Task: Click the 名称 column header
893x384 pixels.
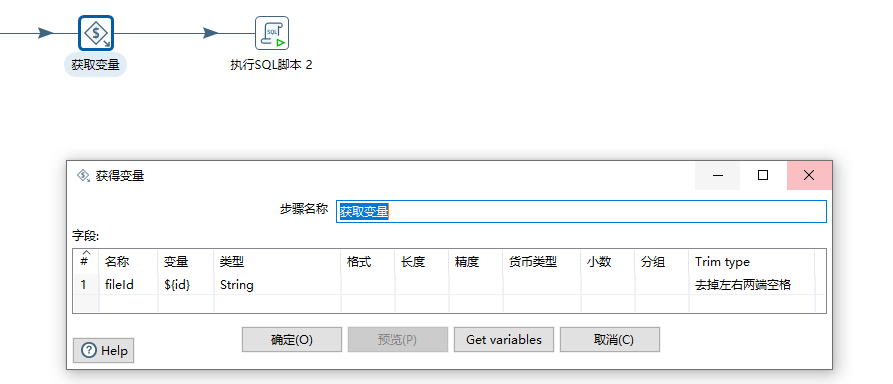Action: pos(128,262)
